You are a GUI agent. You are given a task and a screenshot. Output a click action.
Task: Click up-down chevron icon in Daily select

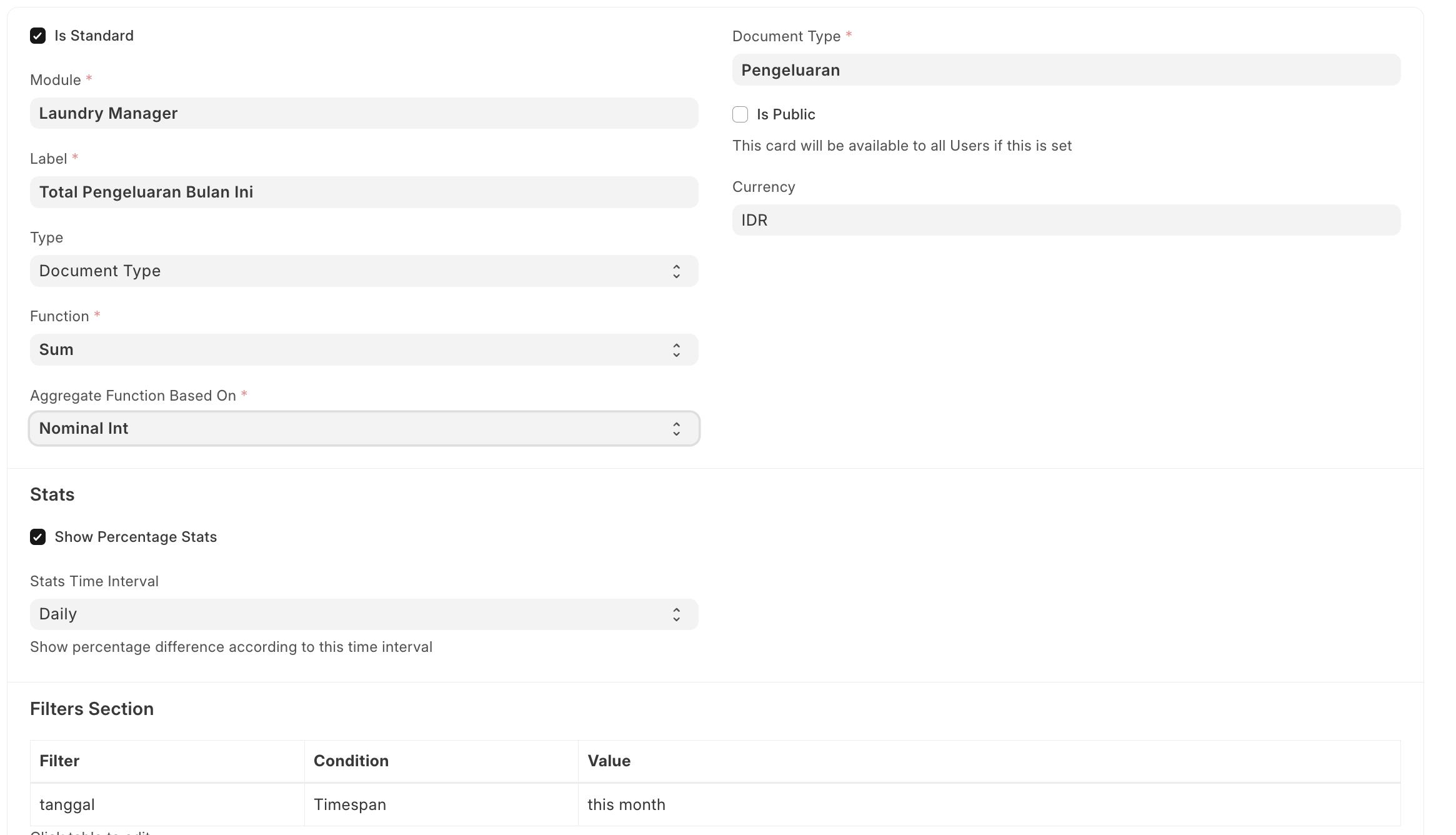tap(676, 614)
